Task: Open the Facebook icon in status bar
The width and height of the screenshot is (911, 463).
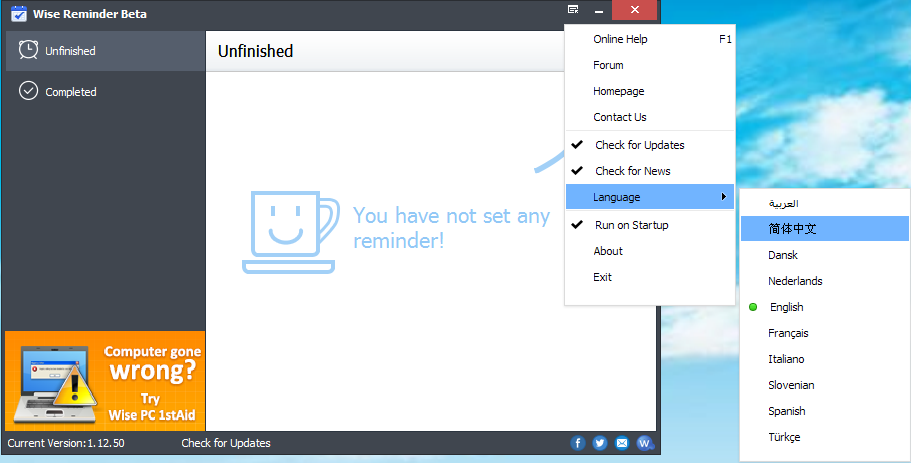Action: coord(578,443)
